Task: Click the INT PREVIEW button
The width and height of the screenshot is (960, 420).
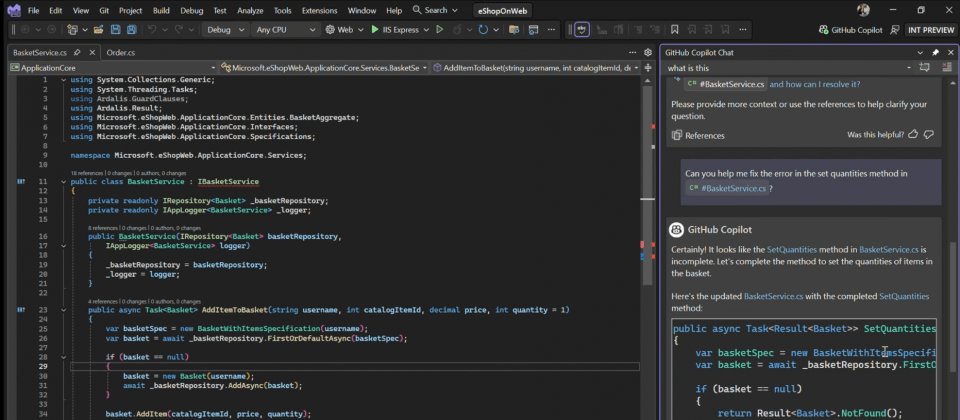Action: [x=929, y=29]
